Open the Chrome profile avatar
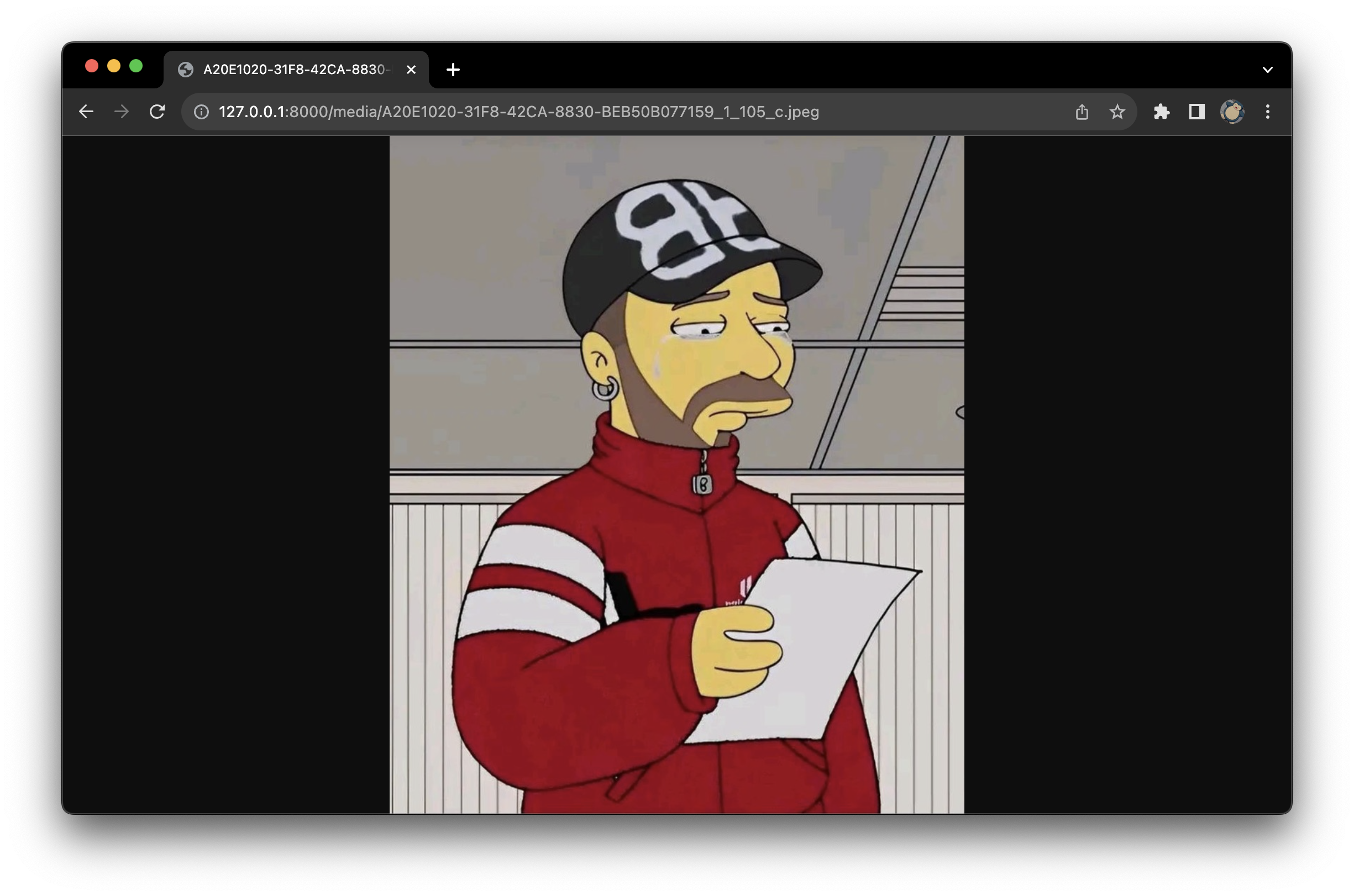Viewport: 1354px width, 896px height. pos(1232,112)
